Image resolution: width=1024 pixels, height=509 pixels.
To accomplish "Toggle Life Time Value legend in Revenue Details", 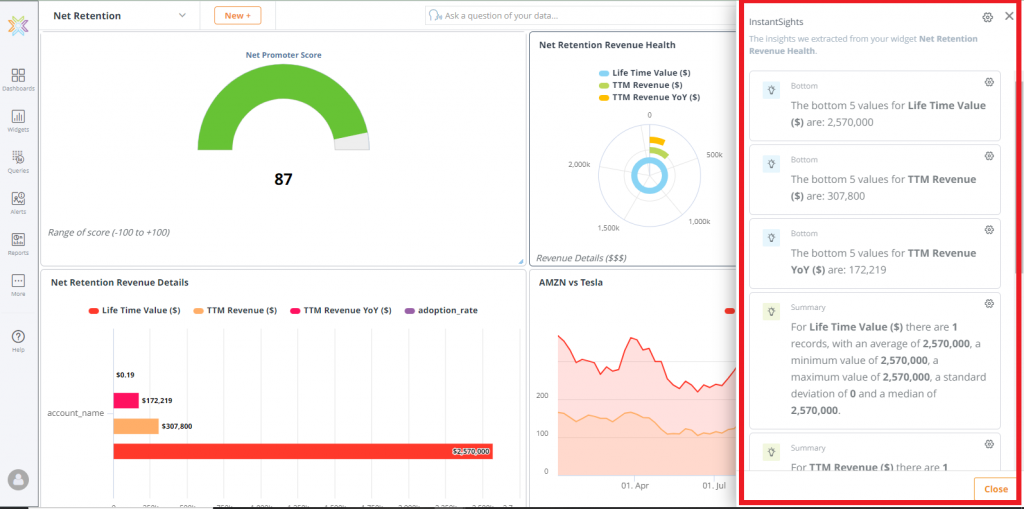I will coord(135,310).
